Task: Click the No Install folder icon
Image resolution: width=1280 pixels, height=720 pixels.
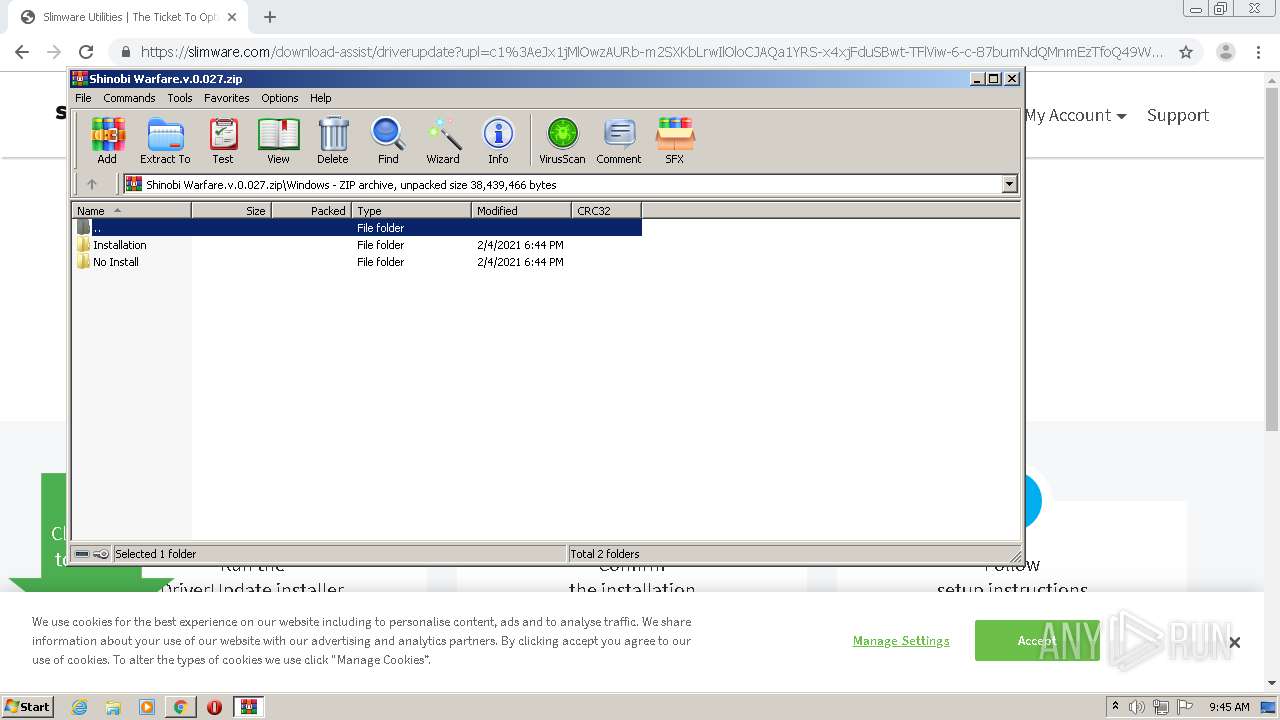Action: pos(83,262)
